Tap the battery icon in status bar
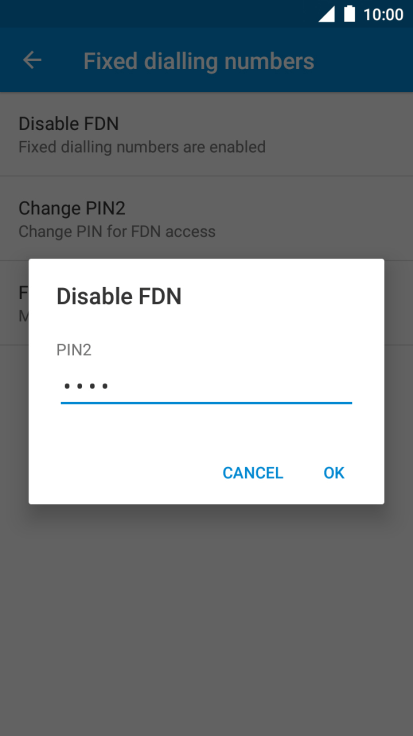Viewport: 413px width, 736px height. click(x=350, y=14)
